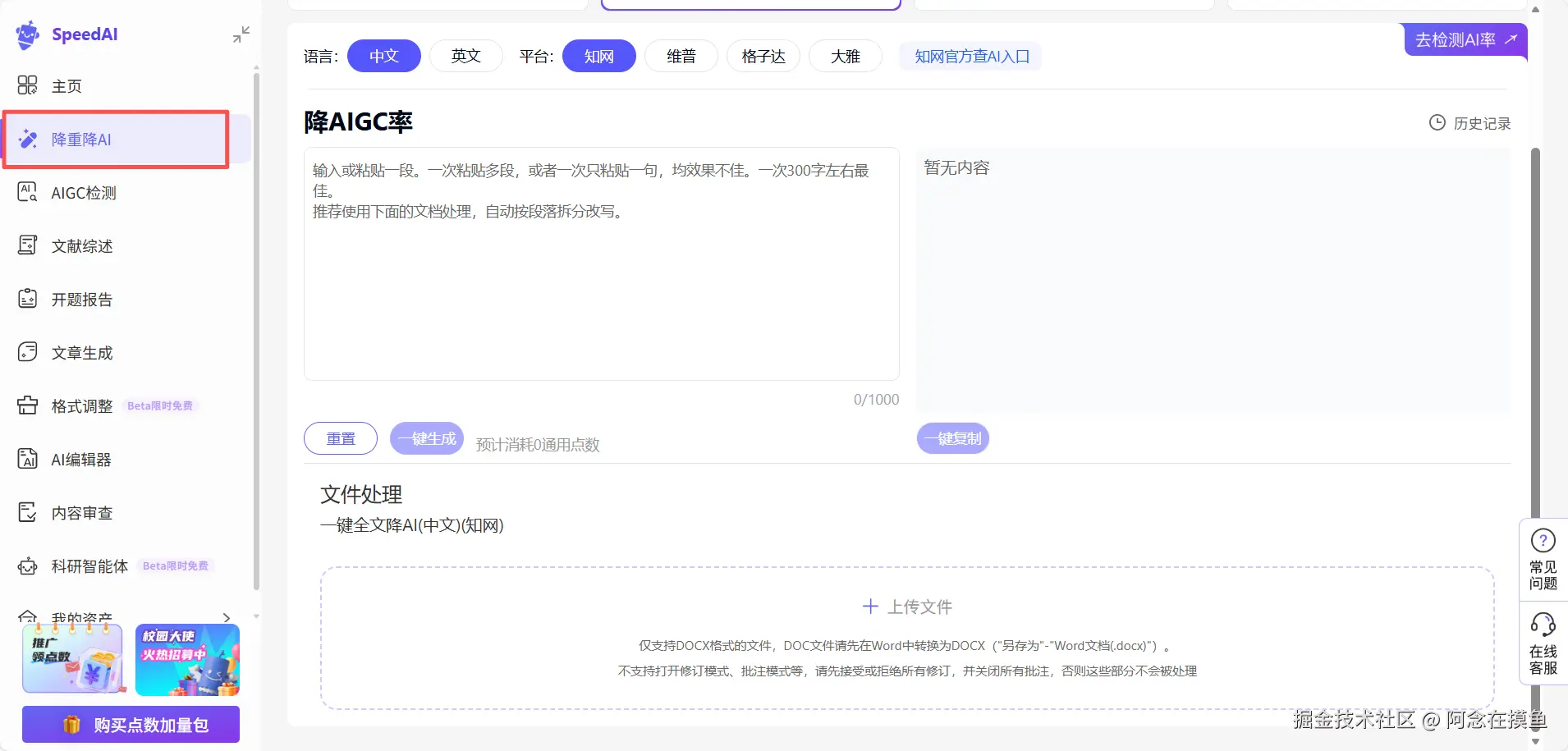The image size is (1568, 751).
Task: Click the 内容审查 checklist icon
Action: point(28,512)
